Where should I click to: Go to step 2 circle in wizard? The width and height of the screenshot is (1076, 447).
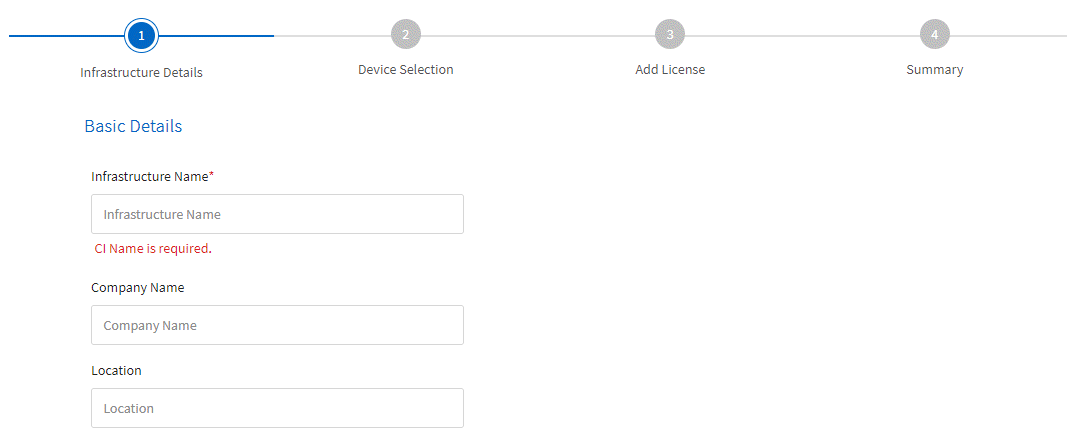tap(405, 35)
